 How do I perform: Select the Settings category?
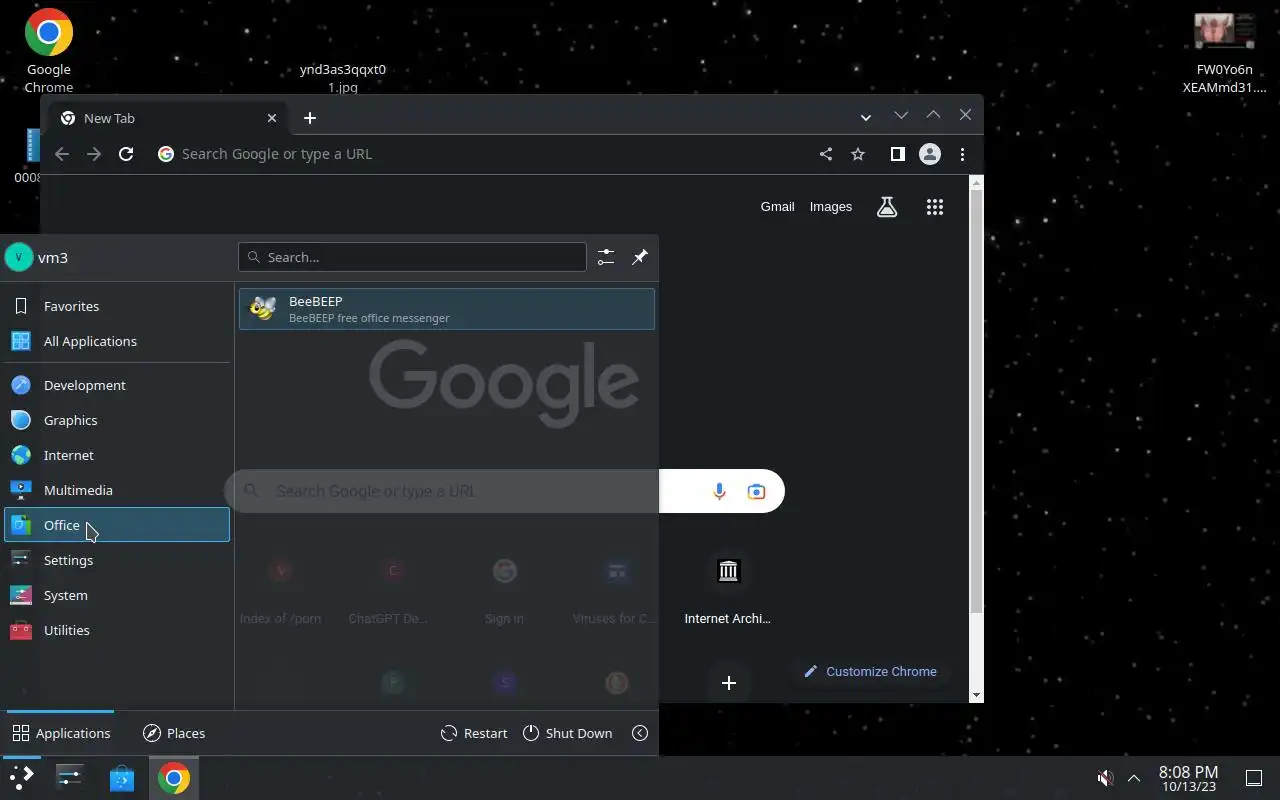(x=117, y=560)
